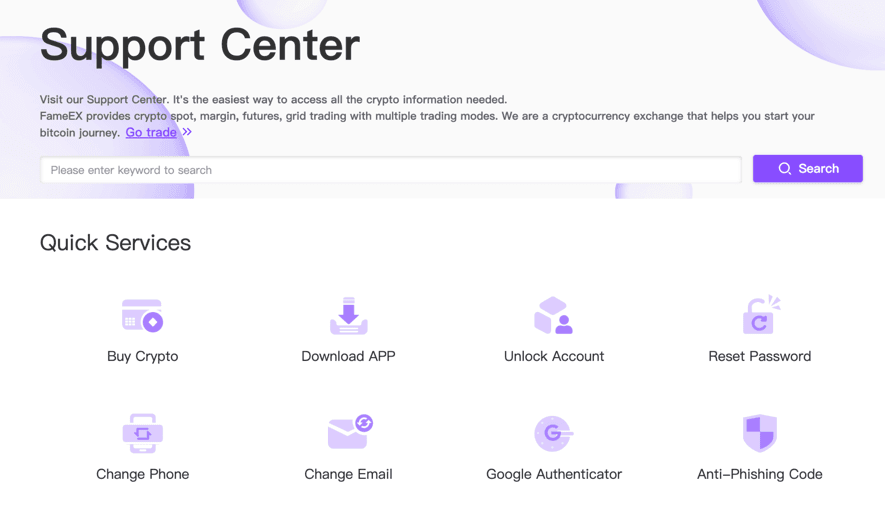Viewport: 885px width, 510px height.
Task: Select the Change Phone icon
Action: point(142,433)
